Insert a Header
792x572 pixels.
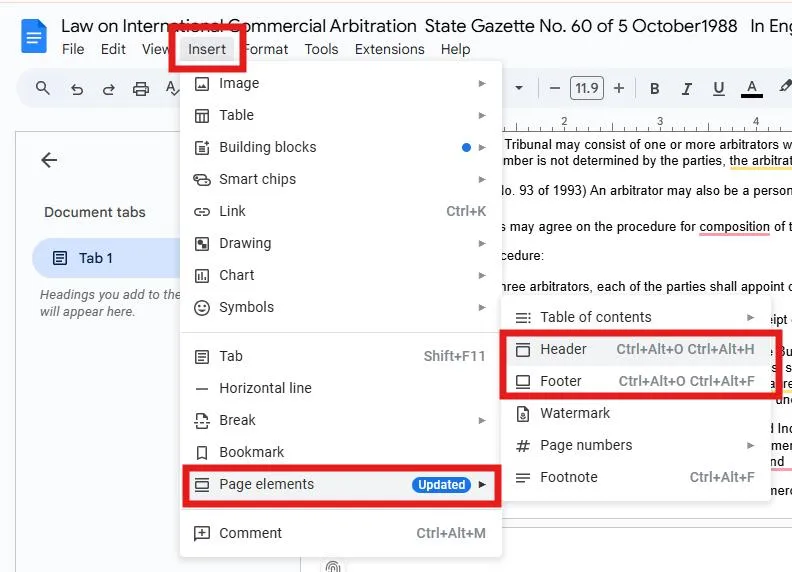[x=636, y=349]
